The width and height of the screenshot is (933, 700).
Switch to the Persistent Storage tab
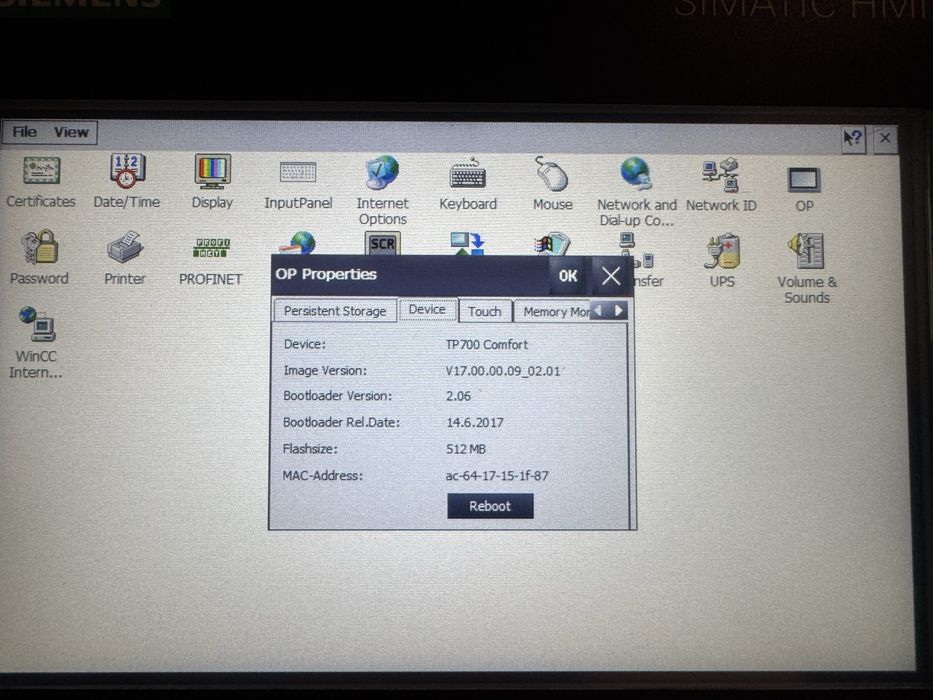tap(335, 311)
